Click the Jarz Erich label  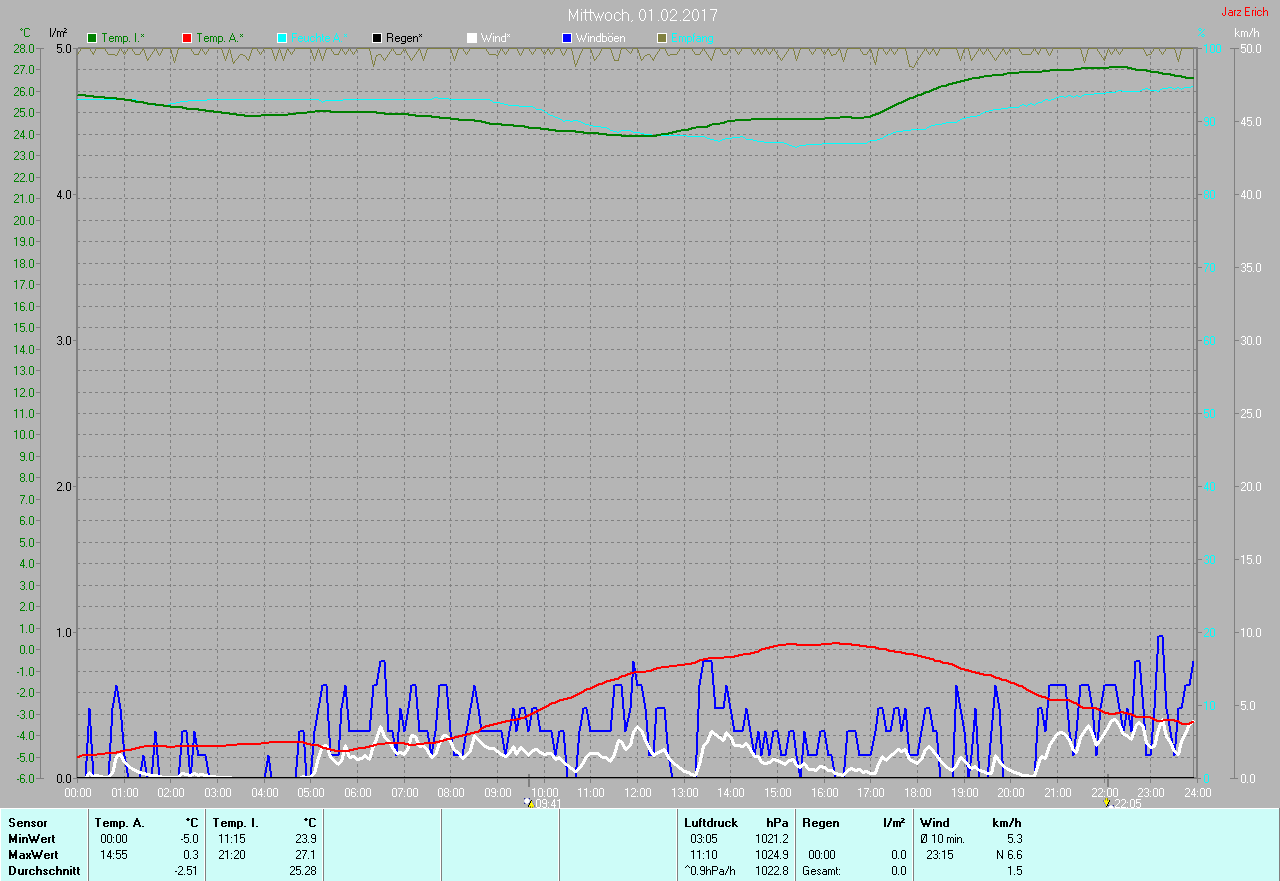click(1244, 12)
